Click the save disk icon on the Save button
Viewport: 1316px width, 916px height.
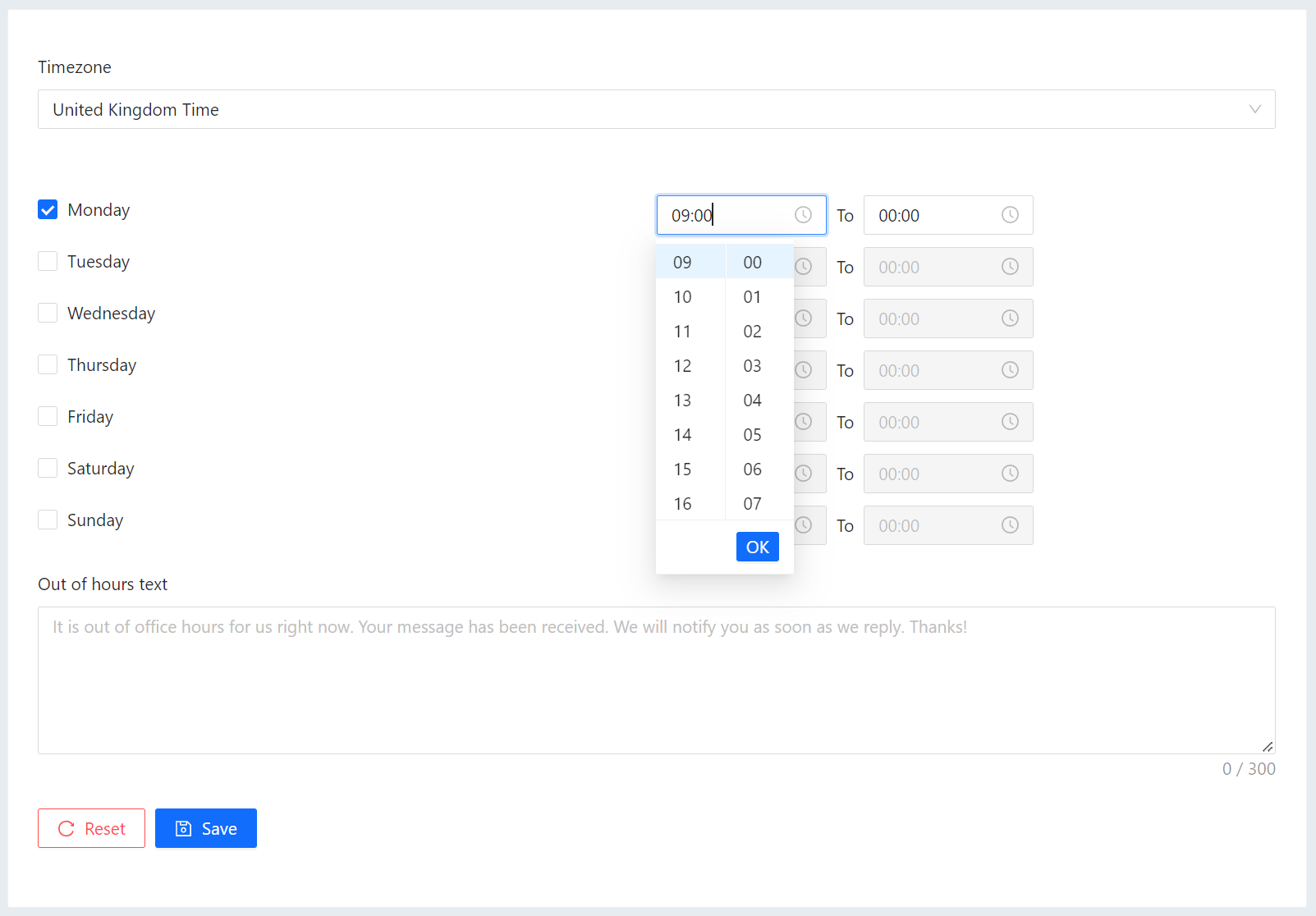coord(182,828)
